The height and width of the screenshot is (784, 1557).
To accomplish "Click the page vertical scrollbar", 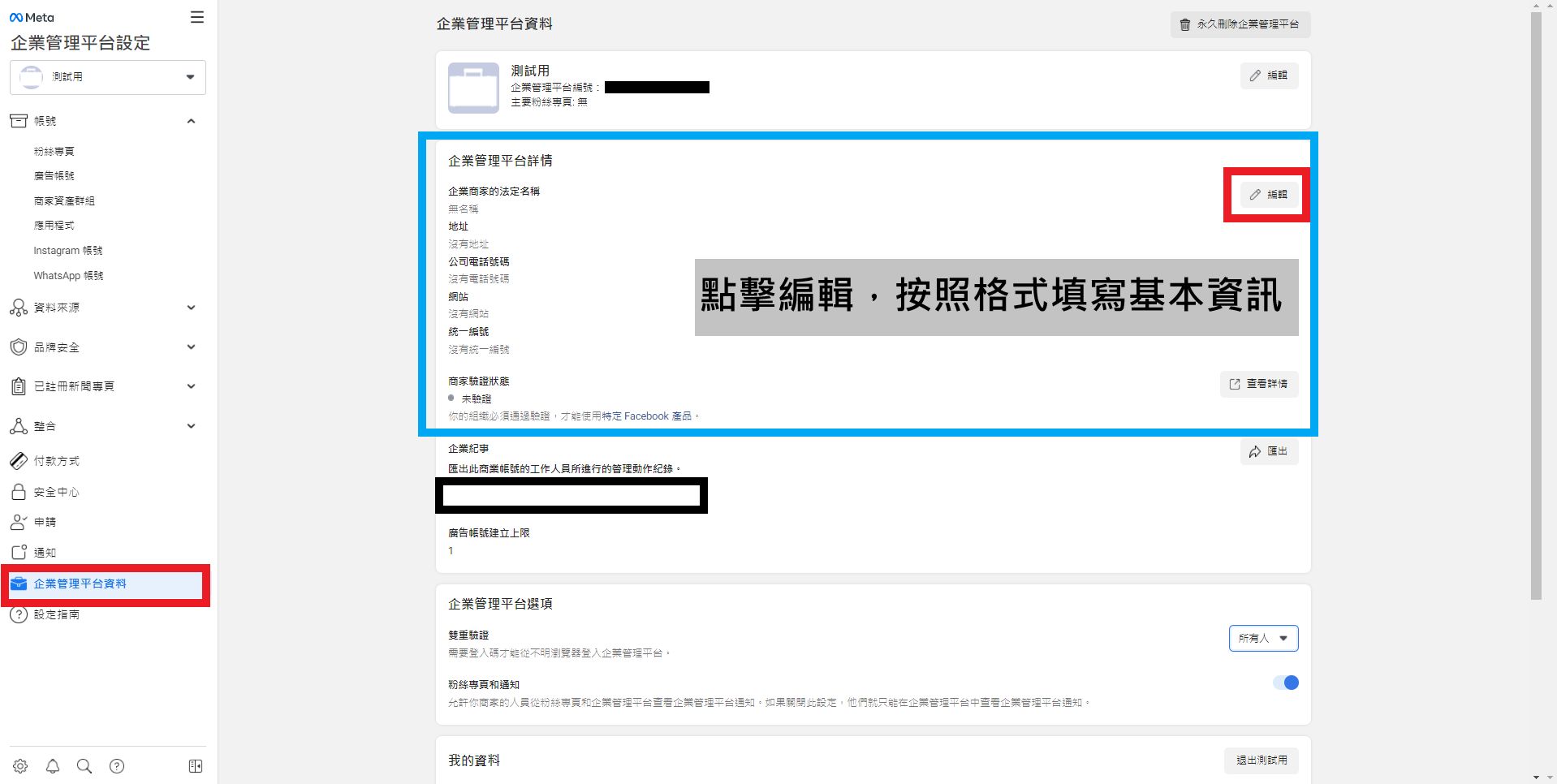I will click(x=1536, y=305).
